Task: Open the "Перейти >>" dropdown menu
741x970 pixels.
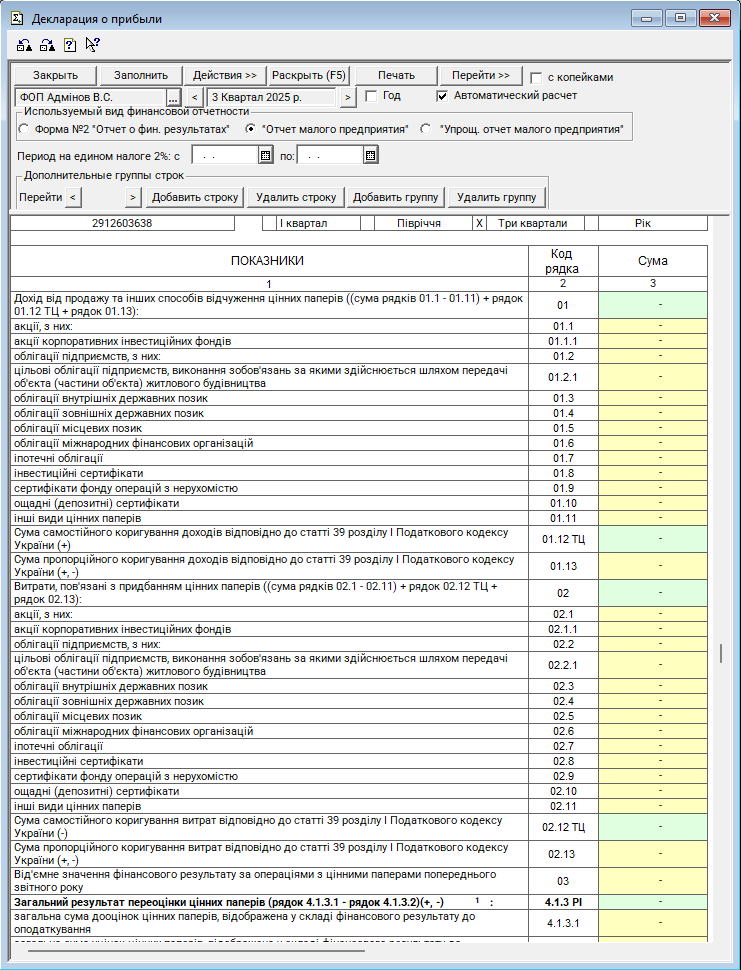Action: point(481,75)
